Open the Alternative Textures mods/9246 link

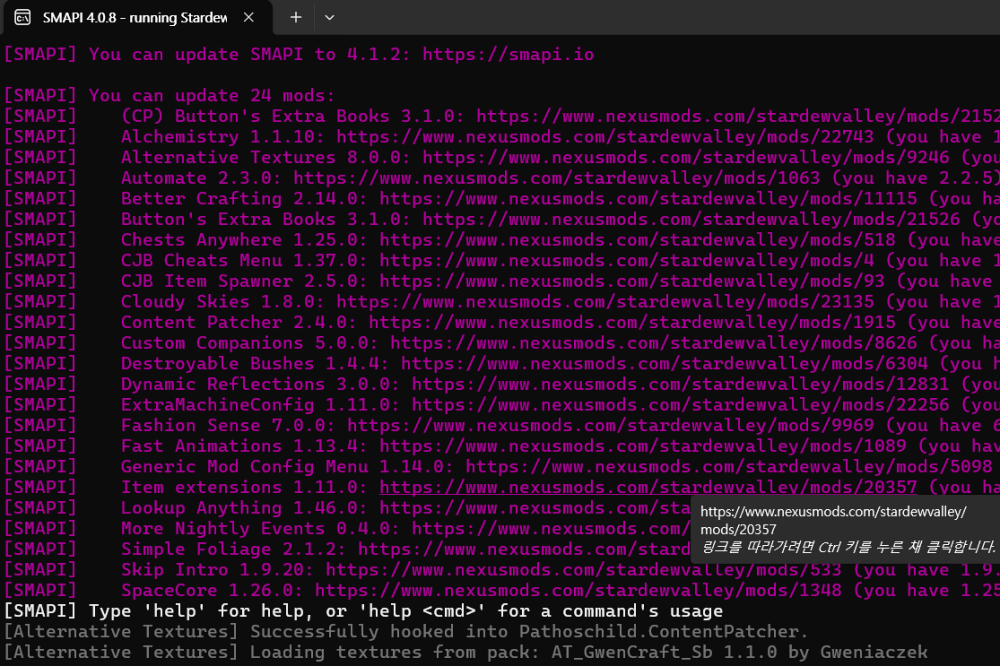686,157
